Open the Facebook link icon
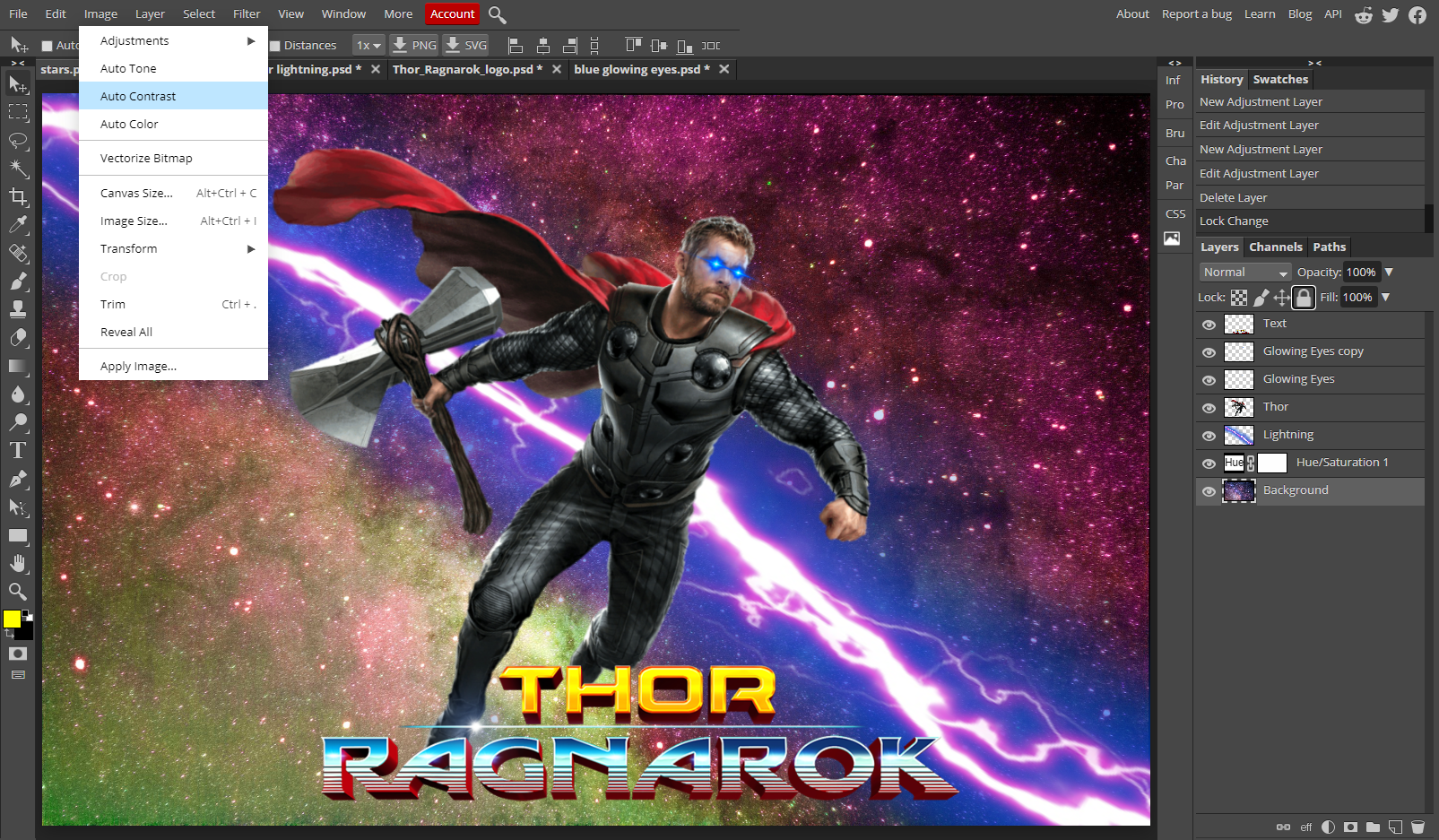 pyautogui.click(x=1417, y=14)
